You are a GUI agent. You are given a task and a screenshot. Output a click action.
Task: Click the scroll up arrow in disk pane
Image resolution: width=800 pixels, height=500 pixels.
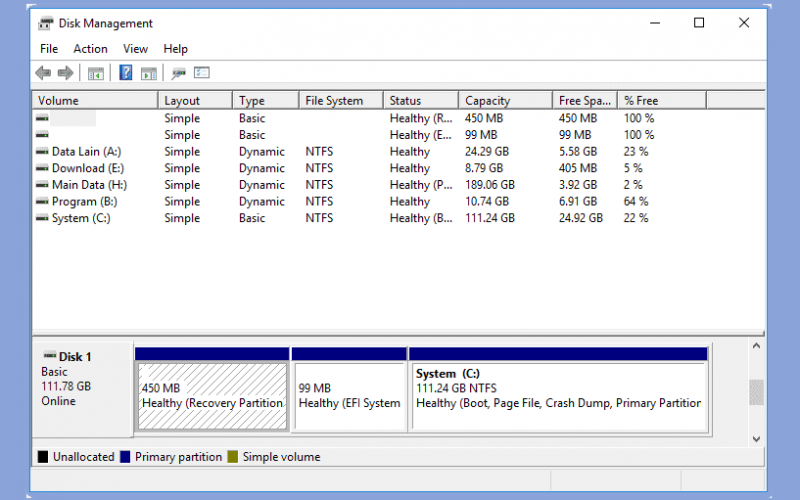[x=756, y=346]
